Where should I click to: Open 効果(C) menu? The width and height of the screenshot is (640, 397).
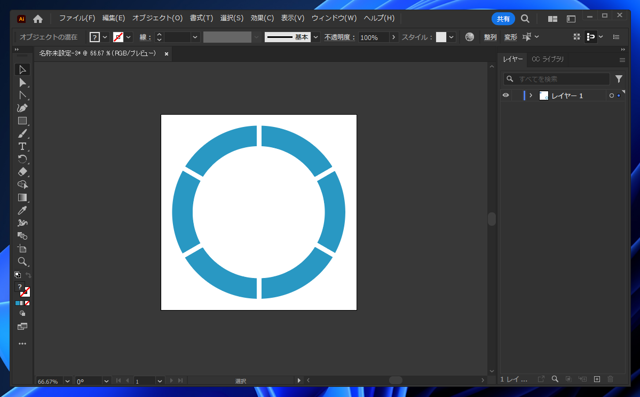click(x=262, y=18)
